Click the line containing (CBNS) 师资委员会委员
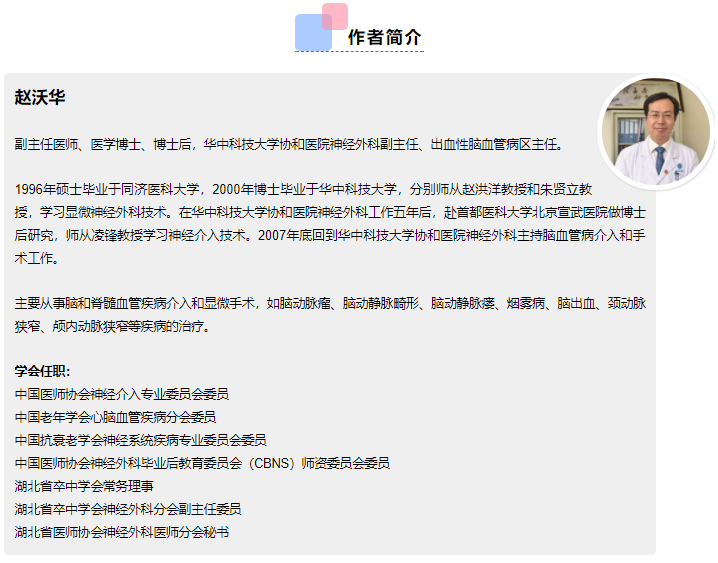 click(x=202, y=463)
